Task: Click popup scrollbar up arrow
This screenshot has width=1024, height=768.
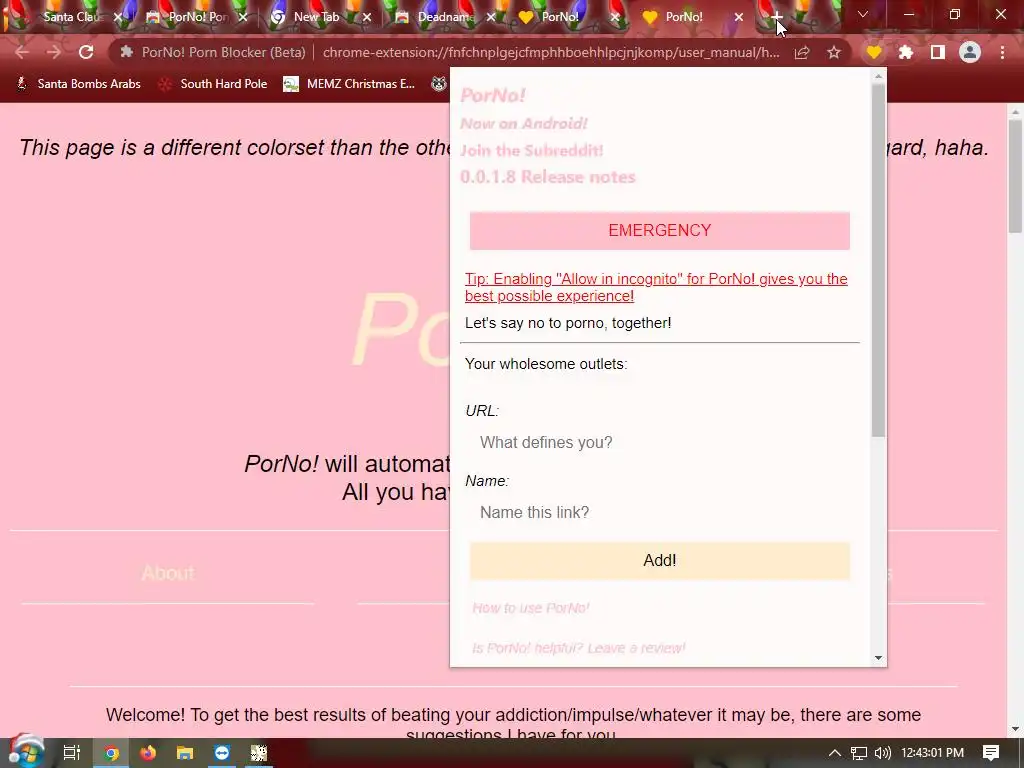Action: pyautogui.click(x=878, y=76)
